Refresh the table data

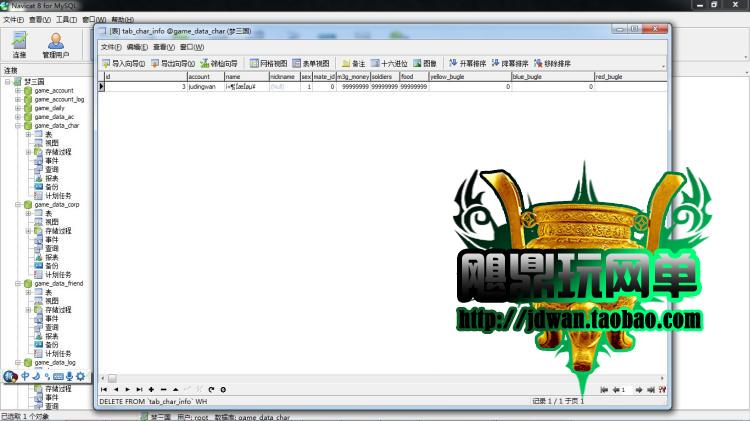click(211, 389)
